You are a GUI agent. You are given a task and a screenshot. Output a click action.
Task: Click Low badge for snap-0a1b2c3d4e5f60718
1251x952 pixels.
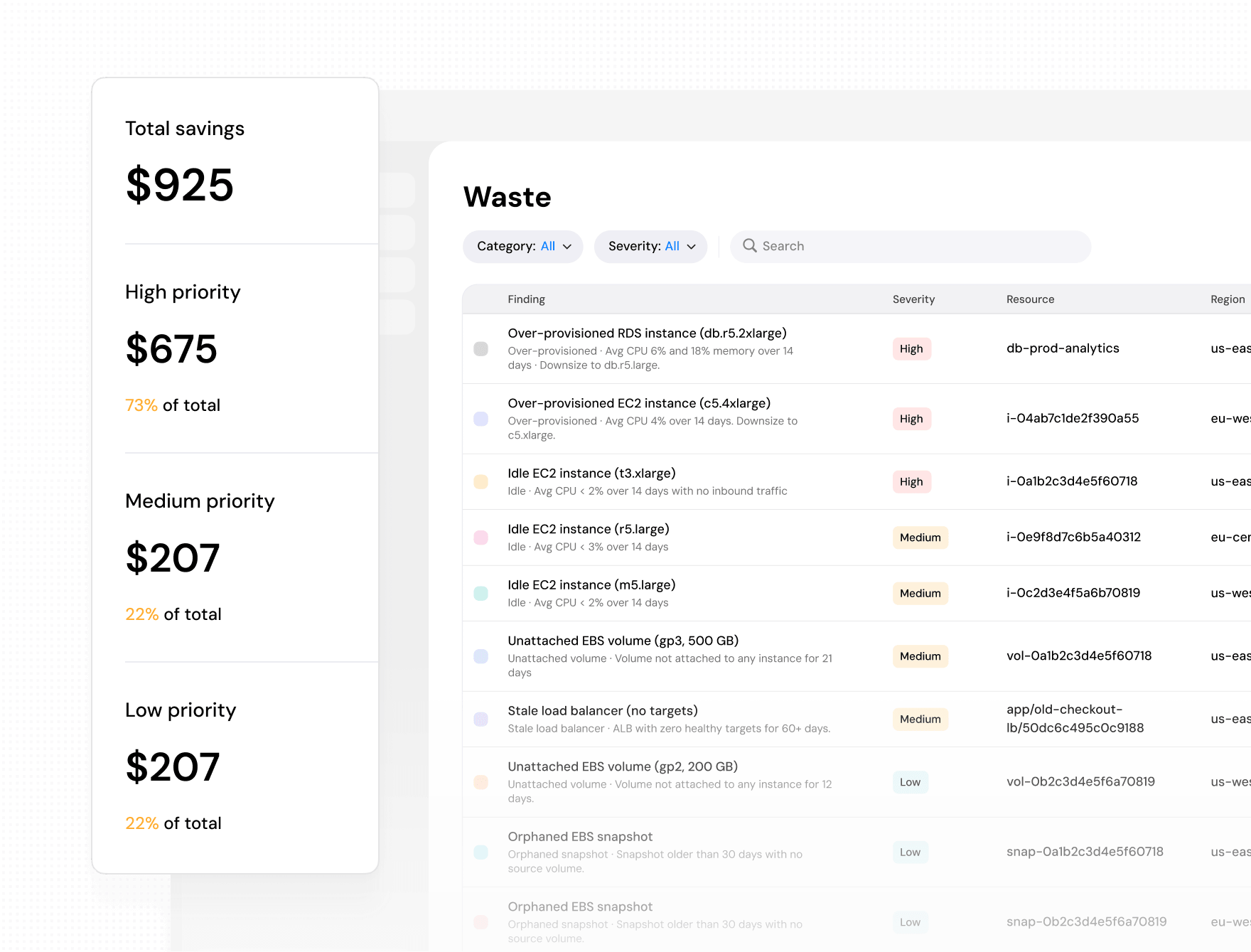click(911, 852)
